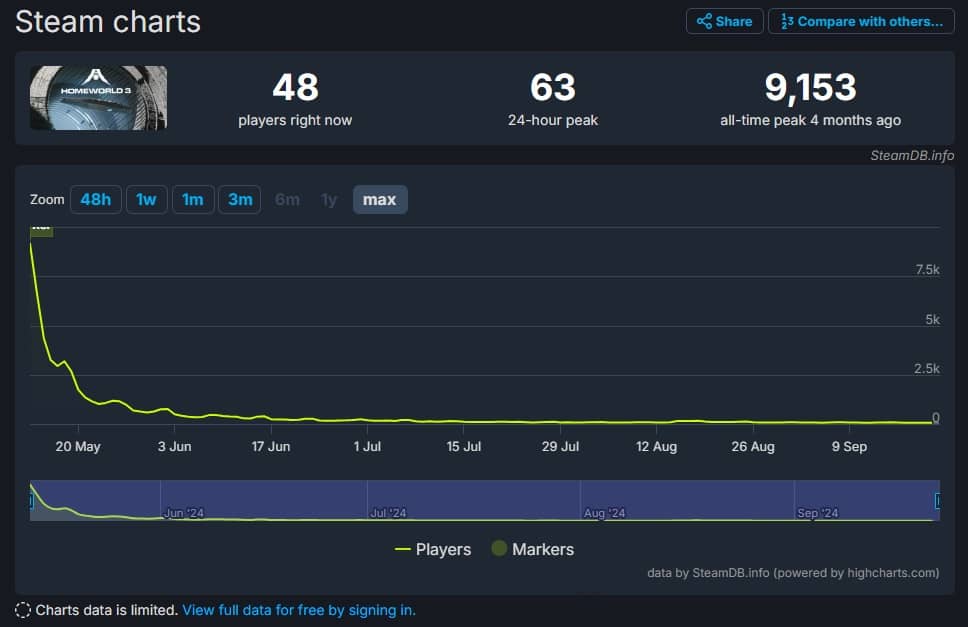Click the 26 Aug axis label
This screenshot has height=627, width=968.
pyautogui.click(x=753, y=446)
